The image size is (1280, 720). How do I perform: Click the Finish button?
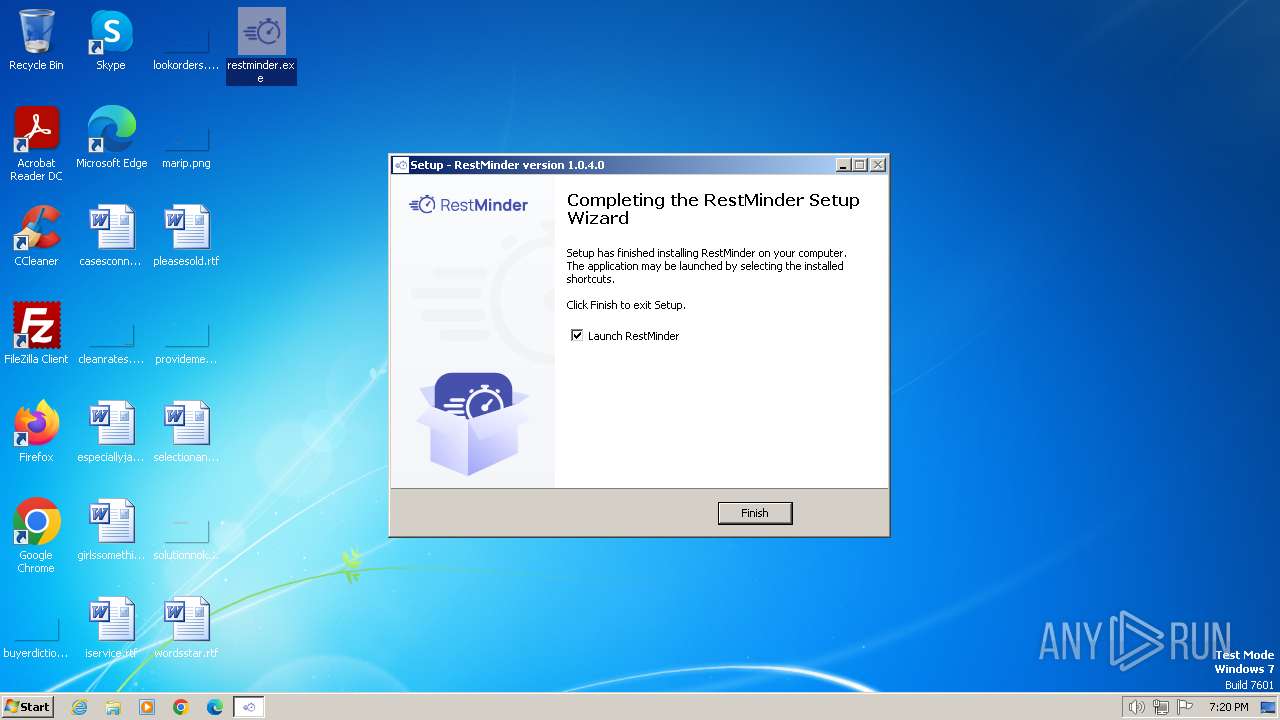(x=755, y=513)
